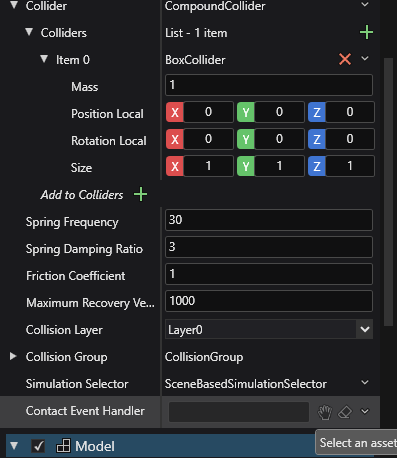Click the Contact Event Handler asset field
Image resolution: width=397 pixels, height=458 pixels.
click(x=239, y=412)
